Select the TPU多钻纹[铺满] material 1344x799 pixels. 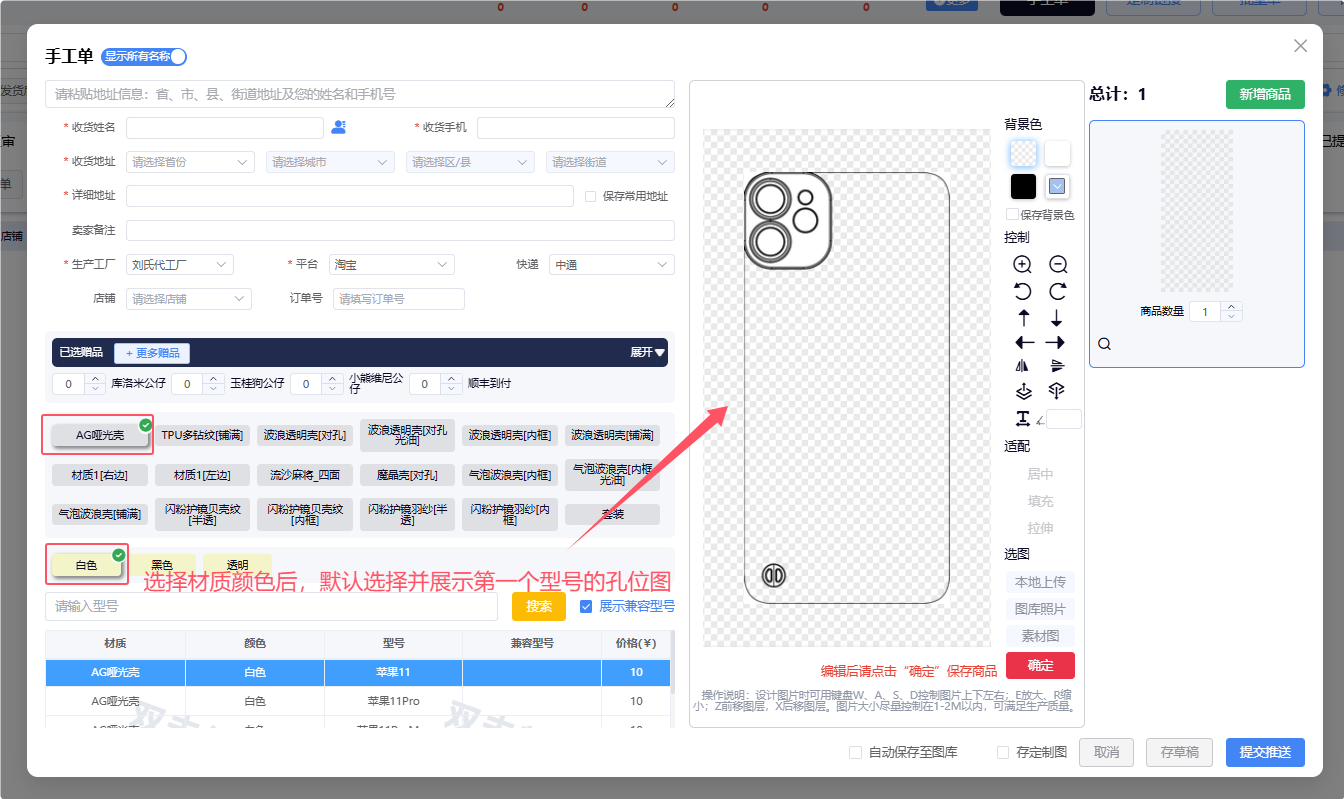click(x=202, y=435)
